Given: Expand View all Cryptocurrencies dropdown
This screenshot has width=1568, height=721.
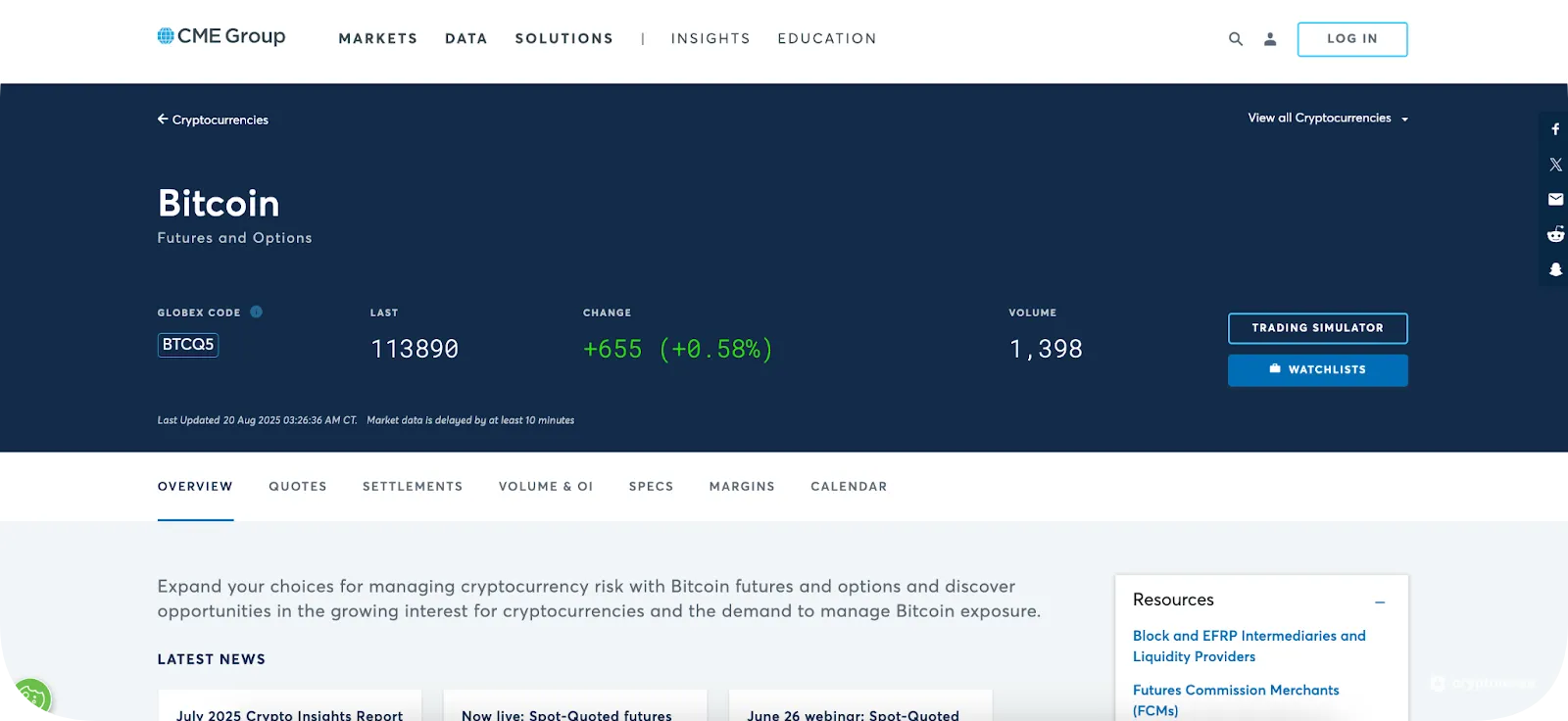Looking at the screenshot, I should point(1328,118).
